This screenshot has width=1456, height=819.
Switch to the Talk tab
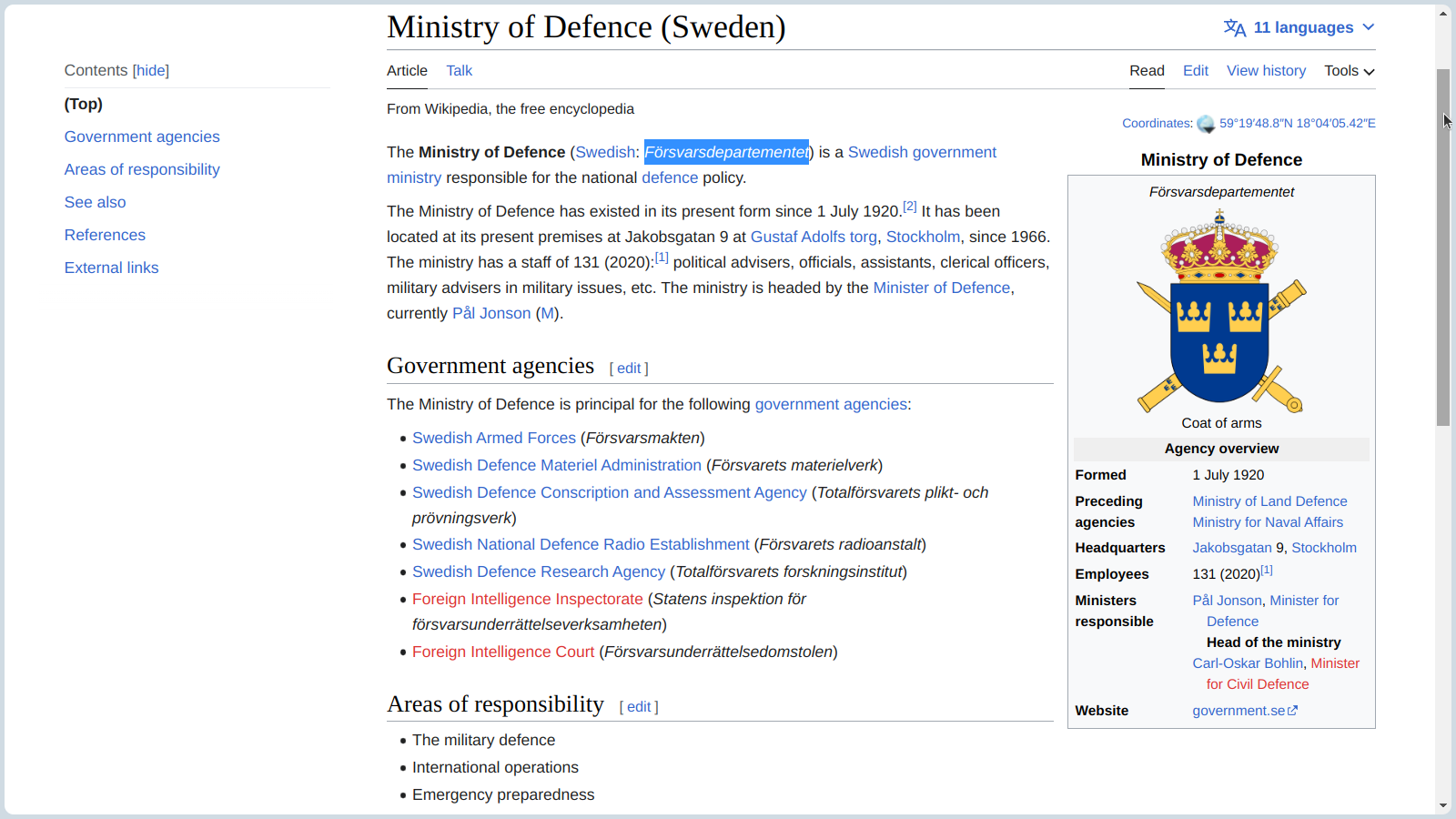(459, 71)
